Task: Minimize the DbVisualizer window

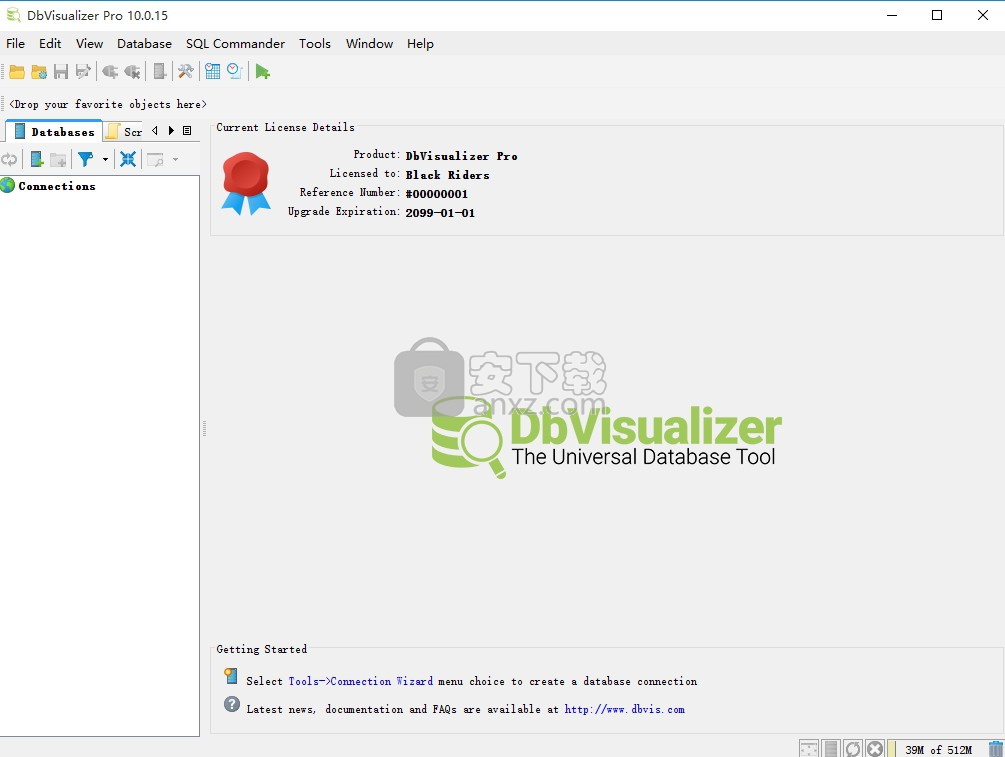Action: (892, 15)
